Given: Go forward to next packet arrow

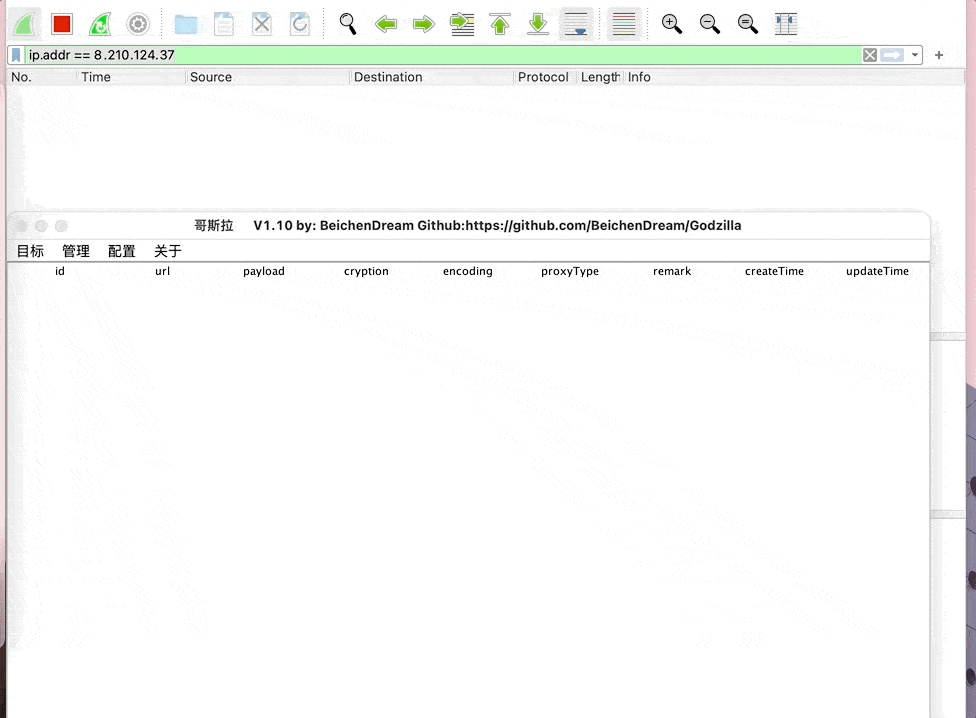Looking at the screenshot, I should 424,24.
